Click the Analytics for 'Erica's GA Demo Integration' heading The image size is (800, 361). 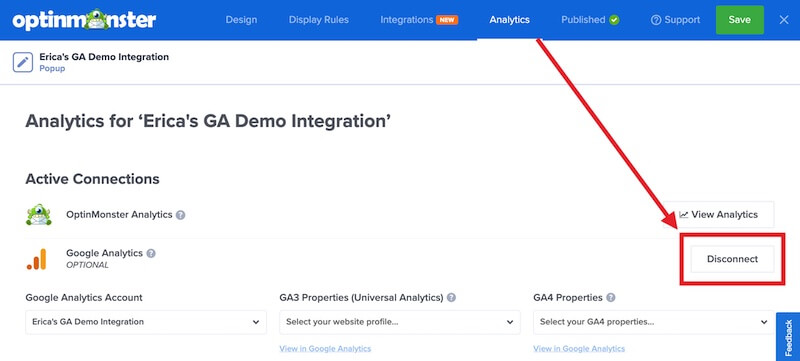coord(208,121)
